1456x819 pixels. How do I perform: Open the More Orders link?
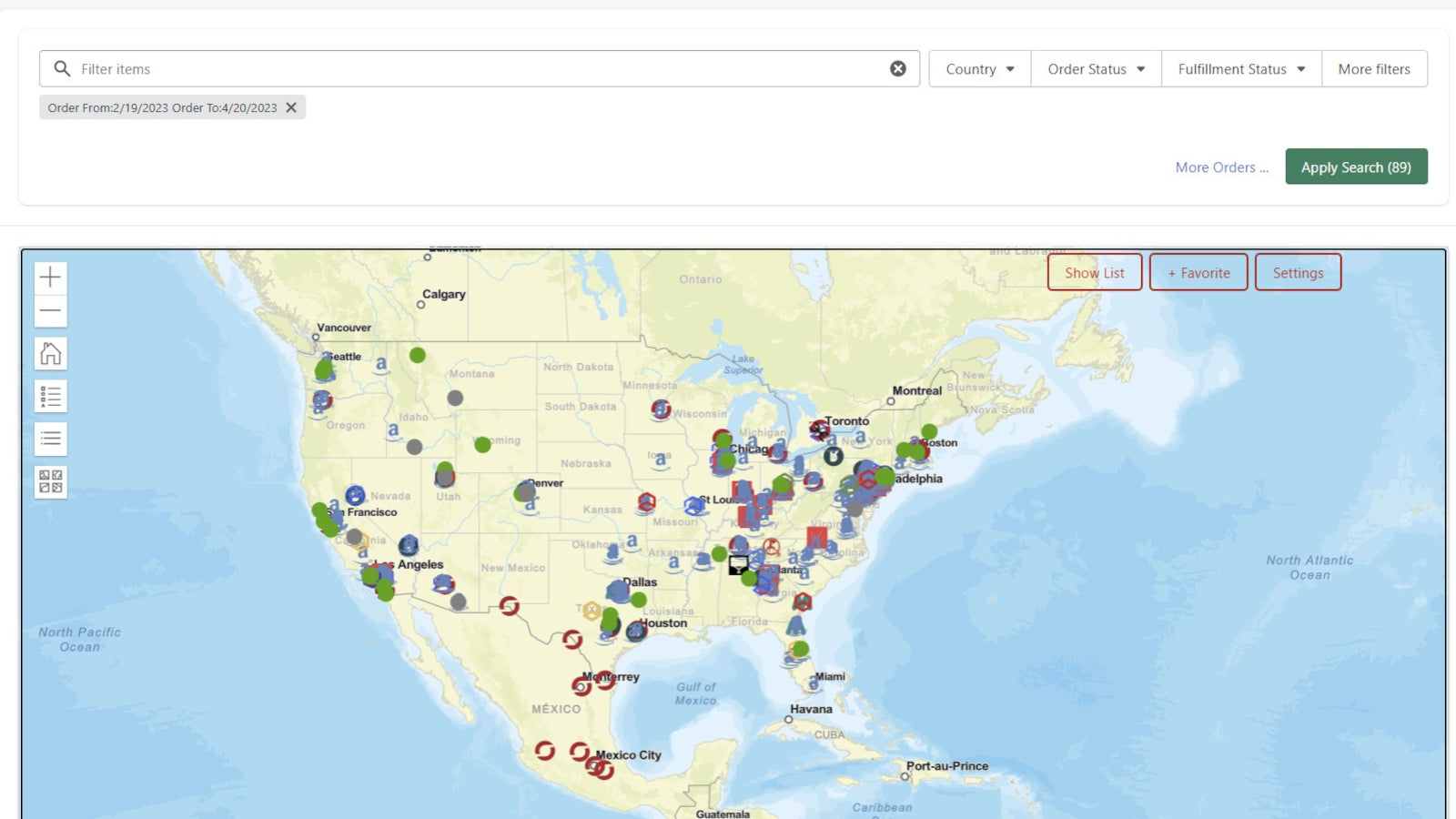[1221, 167]
